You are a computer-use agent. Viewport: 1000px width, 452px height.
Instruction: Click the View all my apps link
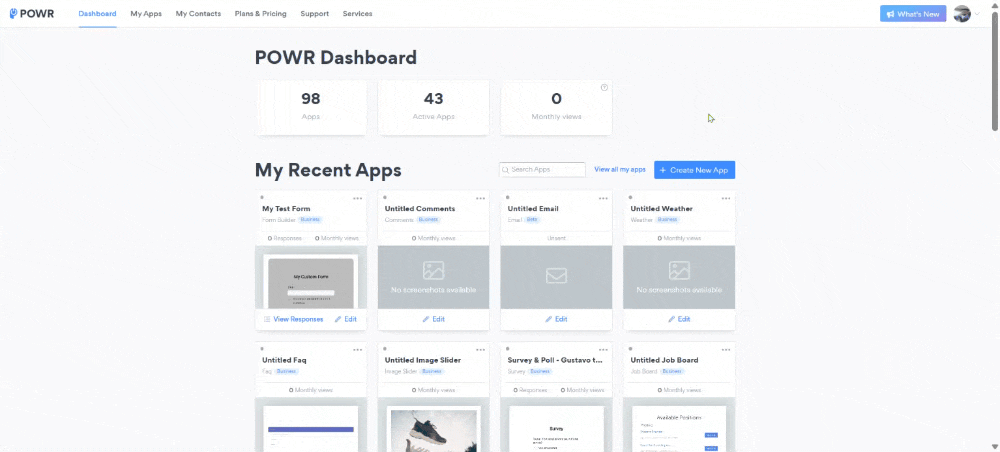620,170
